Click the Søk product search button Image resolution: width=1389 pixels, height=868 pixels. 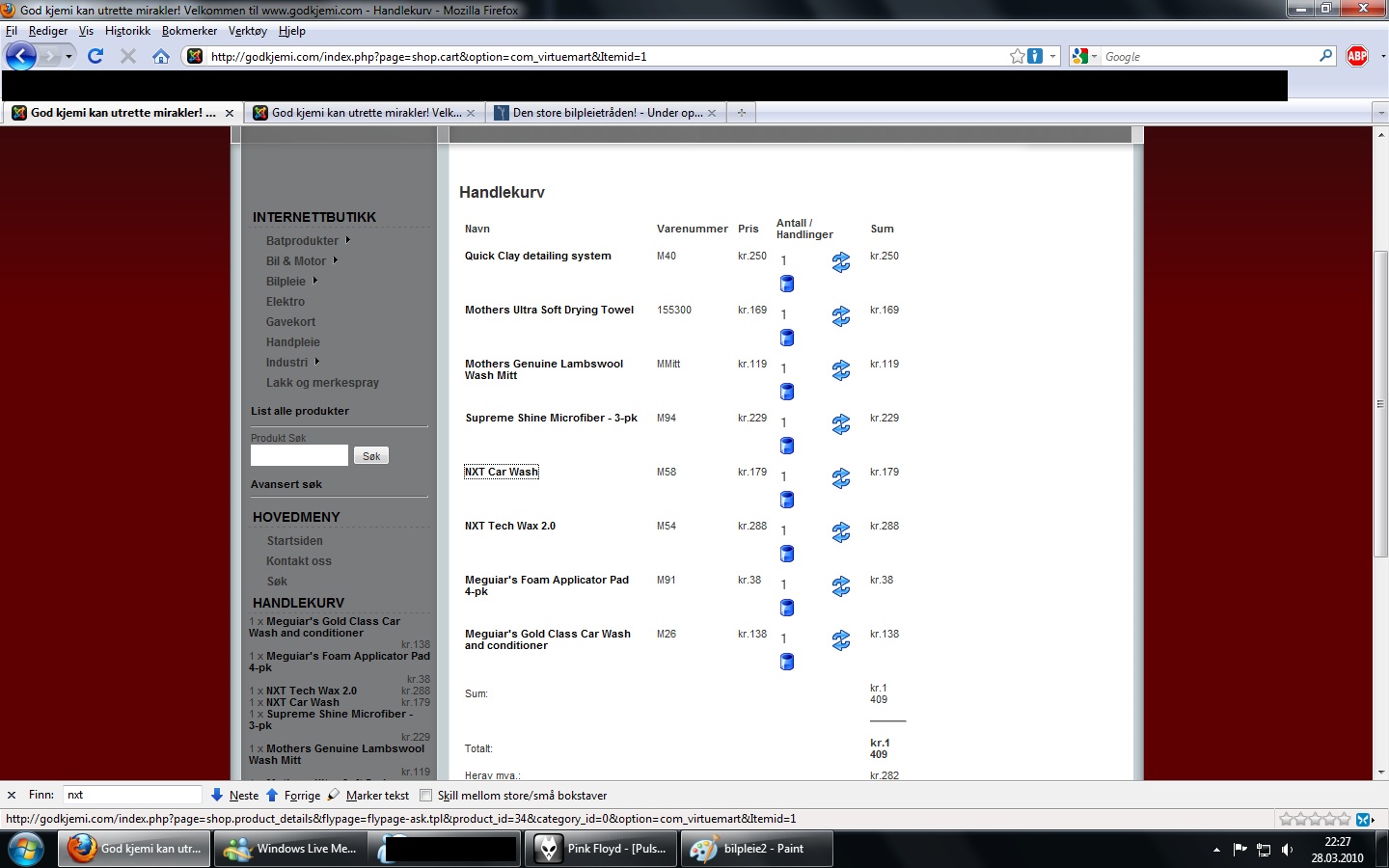point(371,456)
